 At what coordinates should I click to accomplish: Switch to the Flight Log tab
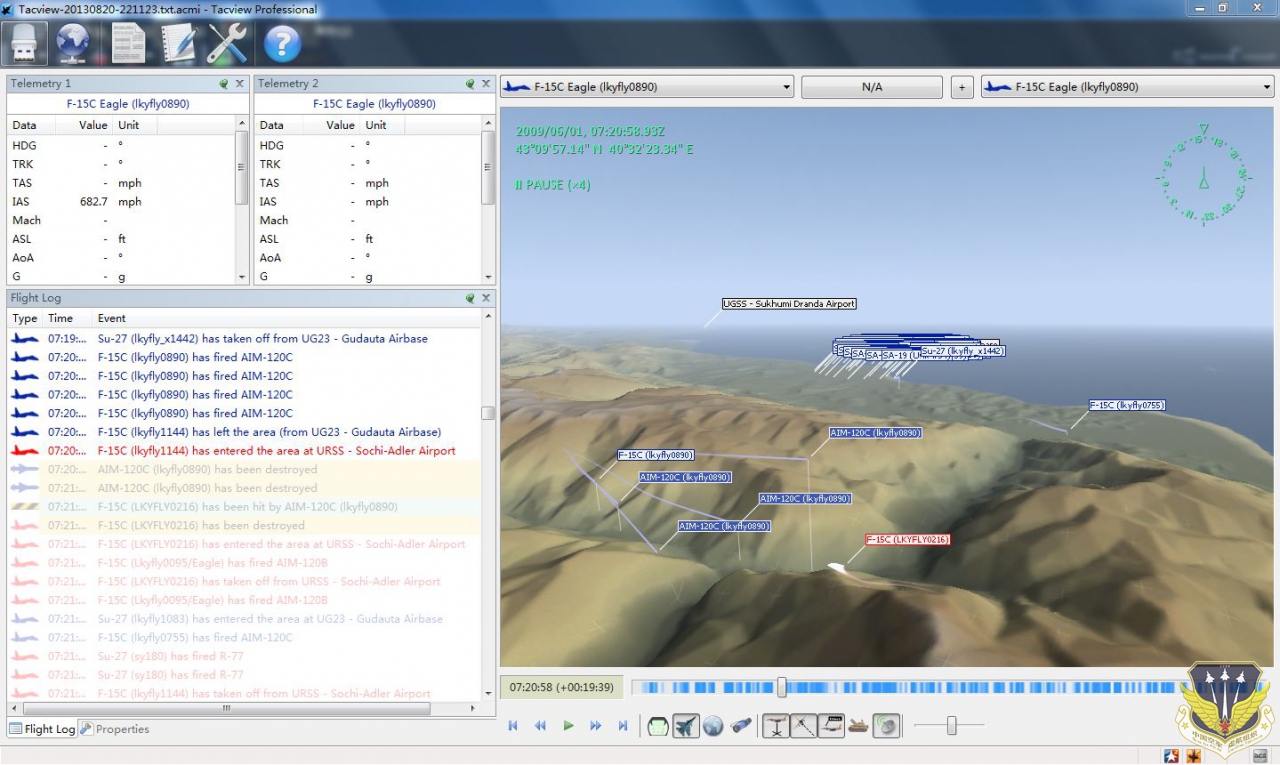[42, 729]
